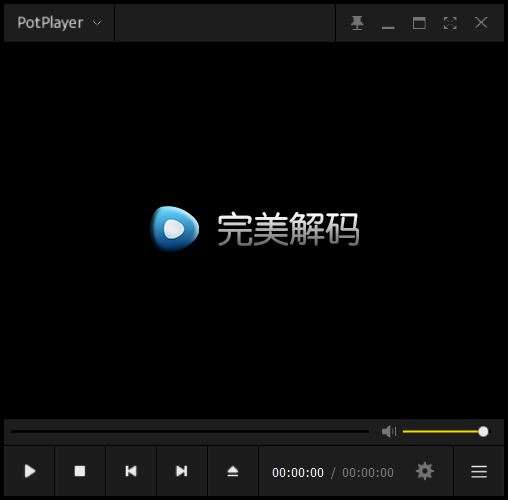This screenshot has width=508, height=500.
Task: Click the playback seek bar
Action: 190,431
